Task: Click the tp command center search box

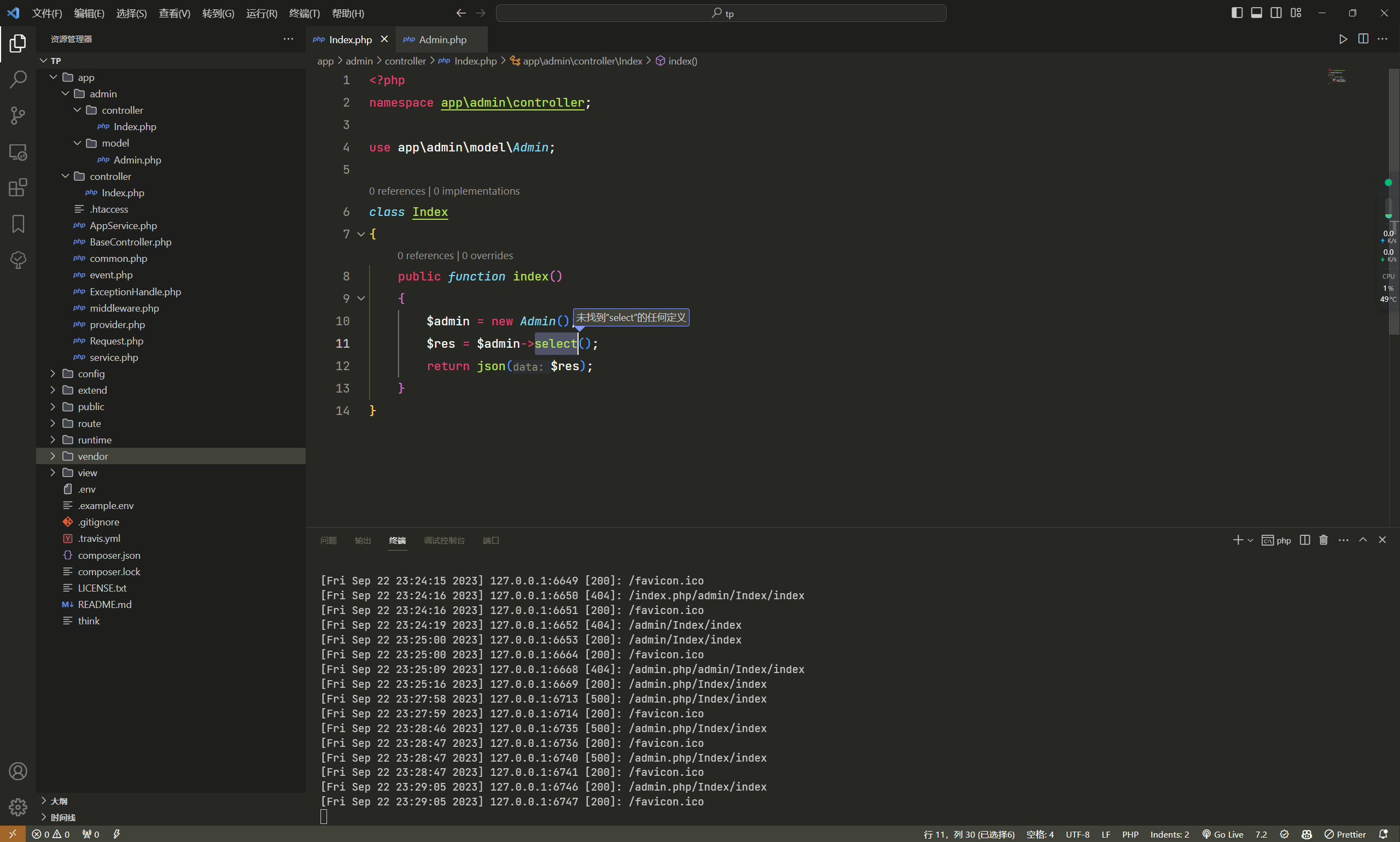Action: tap(721, 13)
